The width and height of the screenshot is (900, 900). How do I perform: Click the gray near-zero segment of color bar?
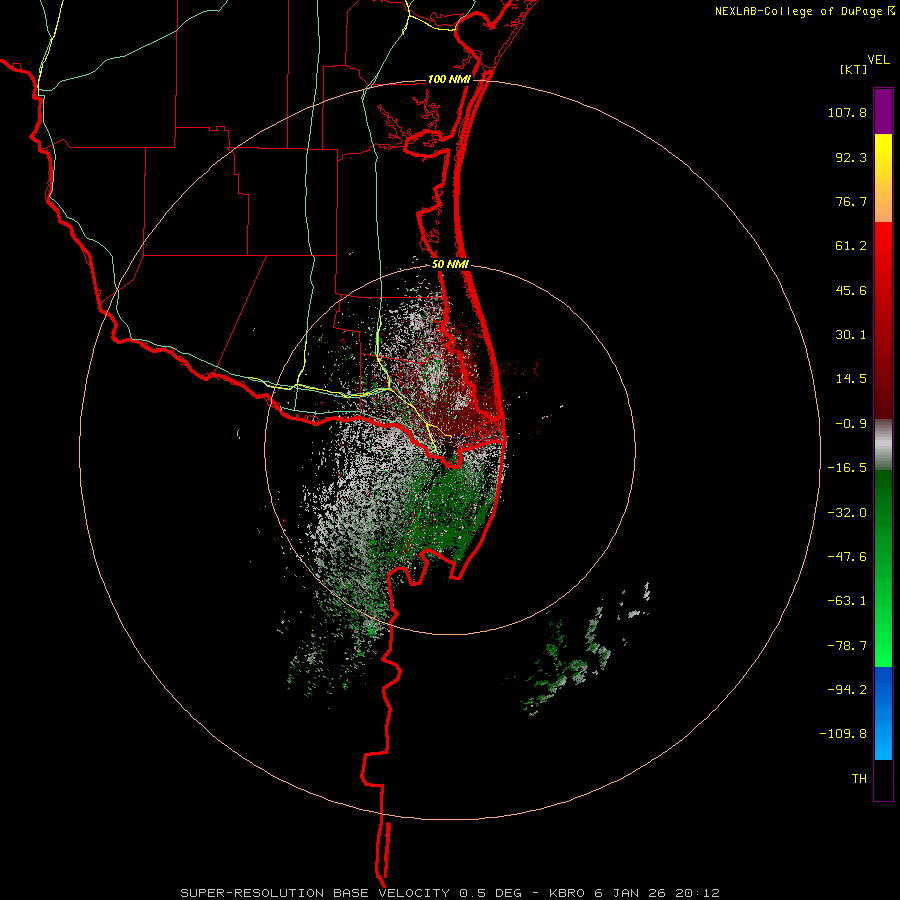(x=883, y=445)
